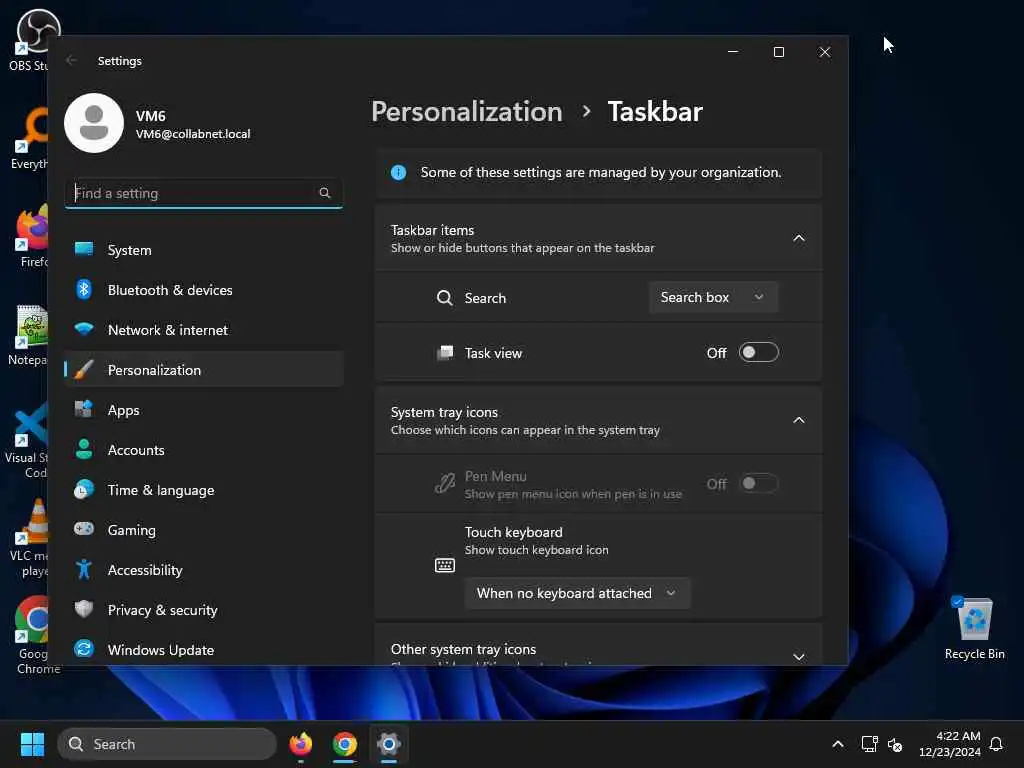The image size is (1024, 768).
Task: Click the Personalization paintbrush icon
Action: [84, 370]
